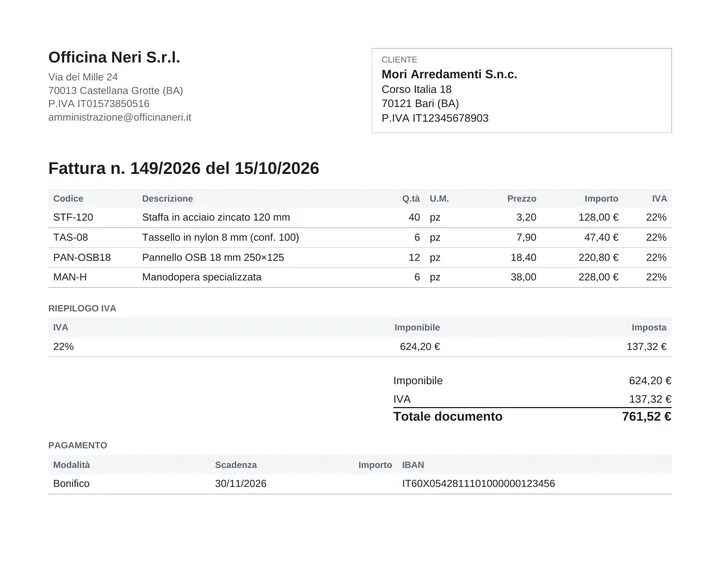The height and width of the screenshot is (569, 720).
Task: Select IBAN IT60X0542811101000000123456
Action: tap(478, 484)
